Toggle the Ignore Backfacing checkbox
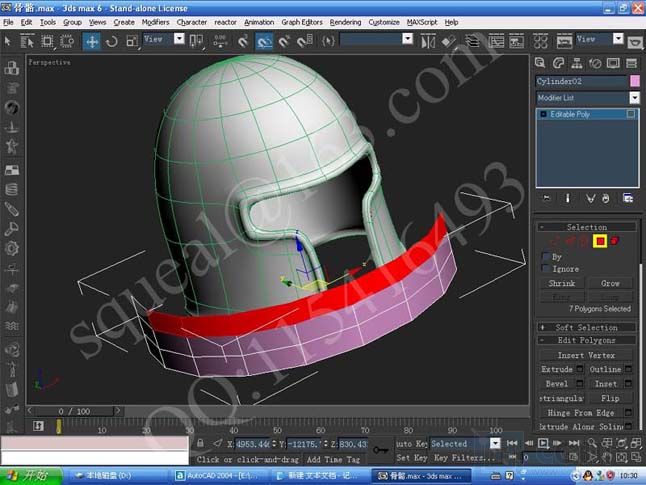 [546, 269]
